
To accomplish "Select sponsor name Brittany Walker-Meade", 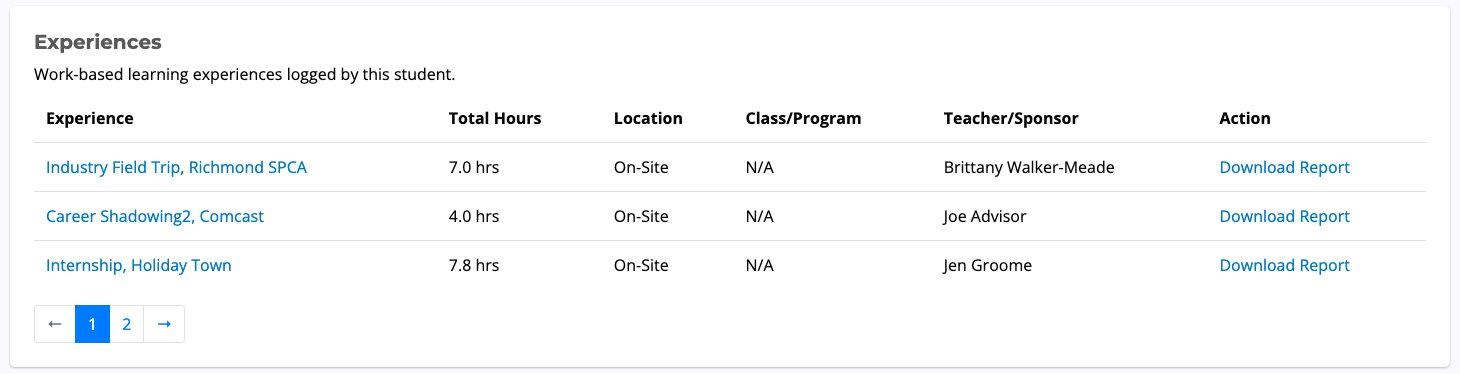I will pyautogui.click(x=1029, y=167).
